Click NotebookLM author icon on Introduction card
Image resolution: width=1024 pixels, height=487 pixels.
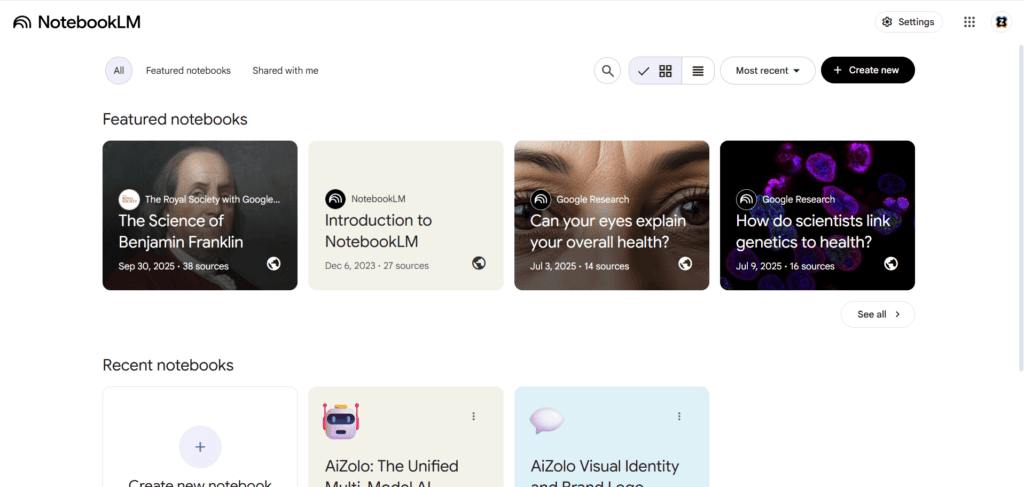pyautogui.click(x=335, y=199)
